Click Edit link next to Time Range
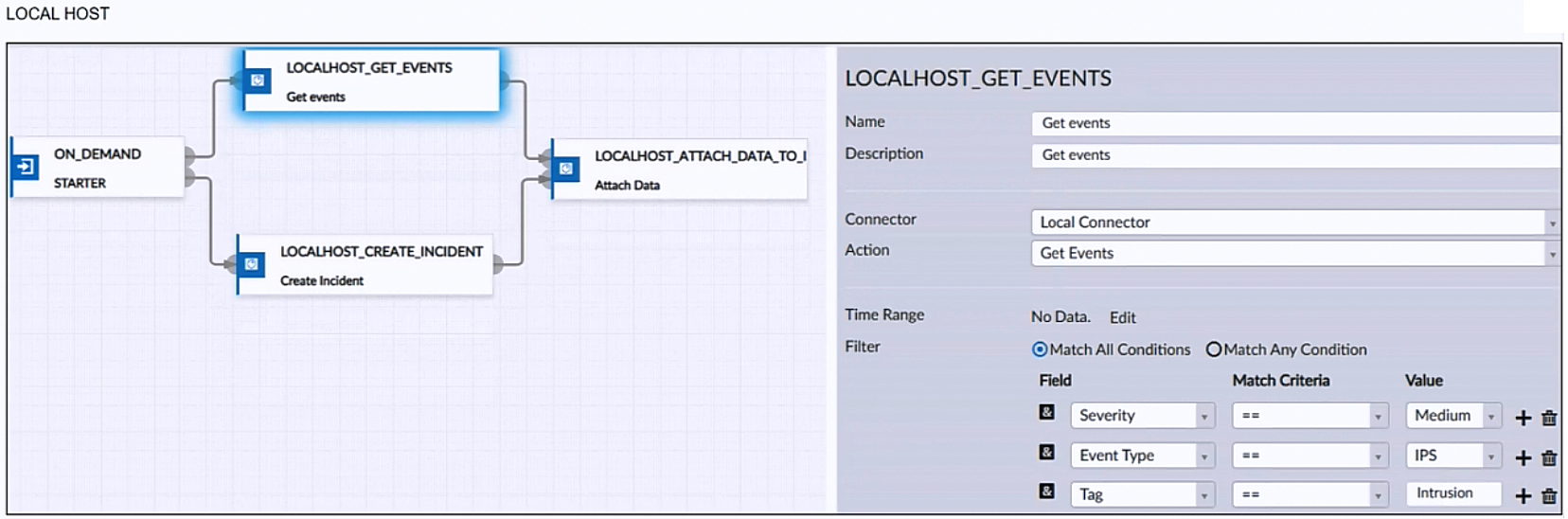1568x519 pixels. [1122, 317]
